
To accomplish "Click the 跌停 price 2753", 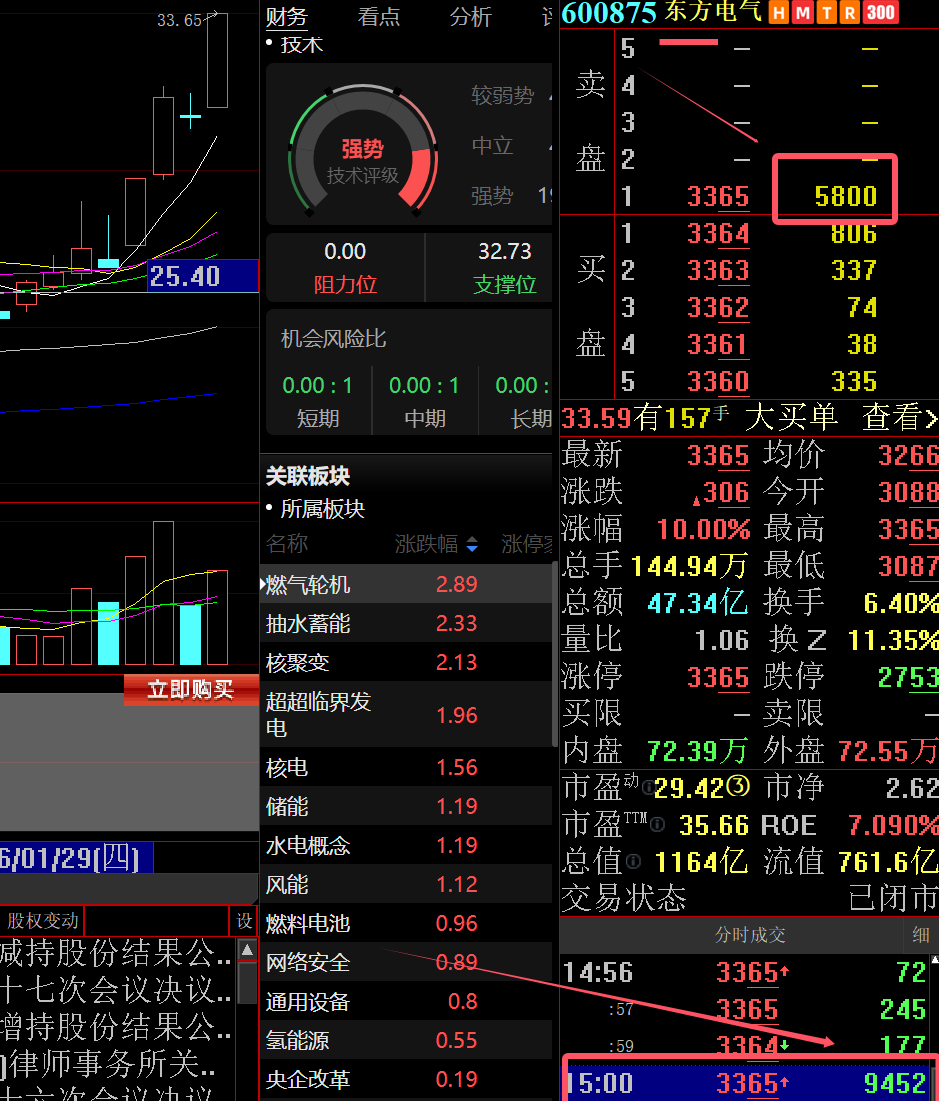I will click(x=907, y=678).
